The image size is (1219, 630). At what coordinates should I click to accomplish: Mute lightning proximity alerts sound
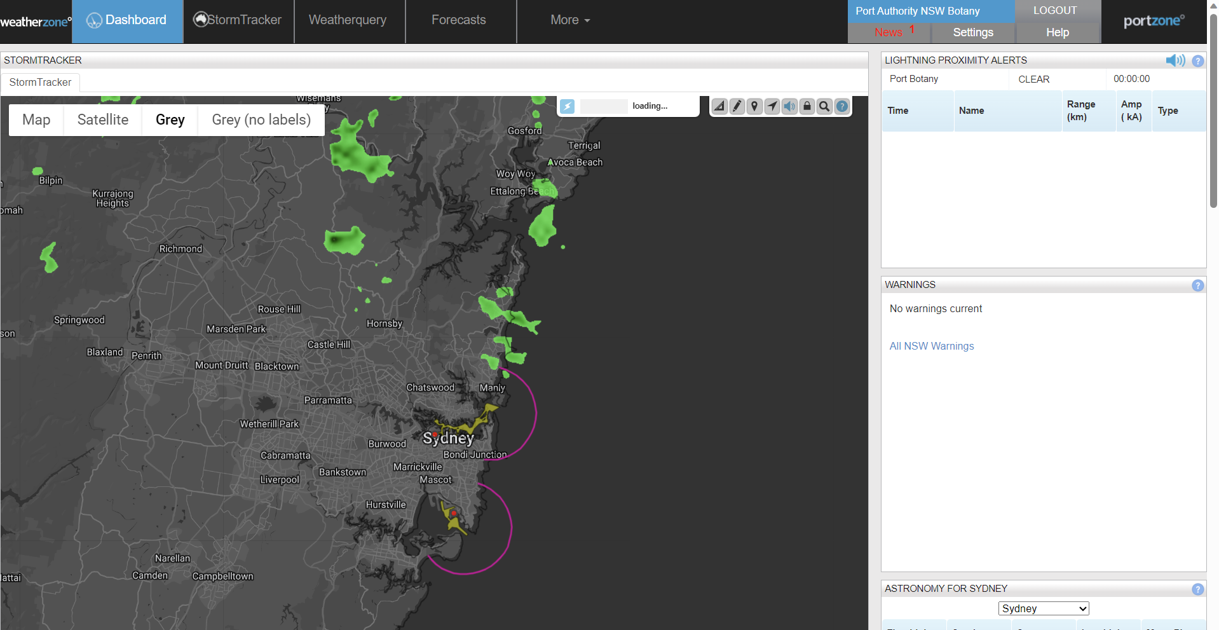coord(1175,61)
